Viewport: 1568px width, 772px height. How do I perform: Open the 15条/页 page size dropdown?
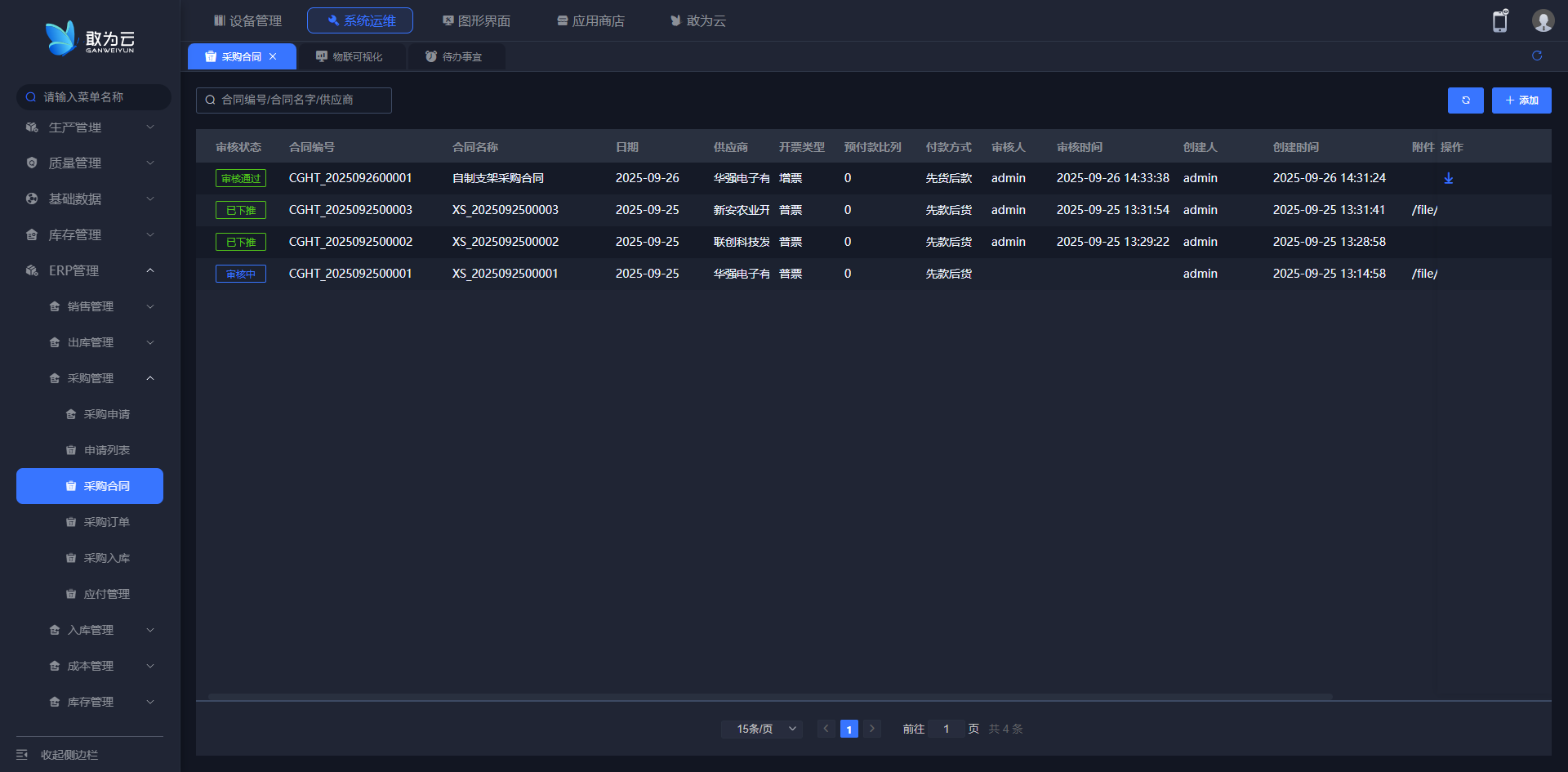click(x=761, y=729)
